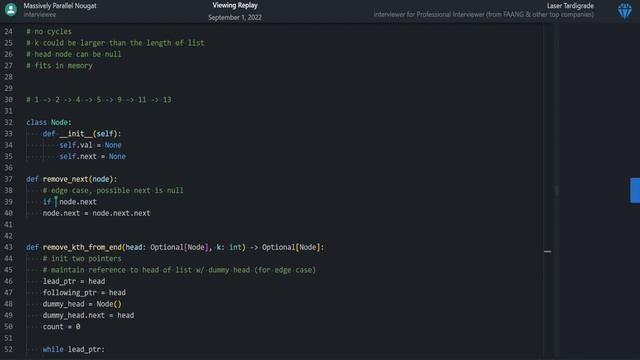Click the 'if node.next' line

pyautogui.click(x=69, y=202)
